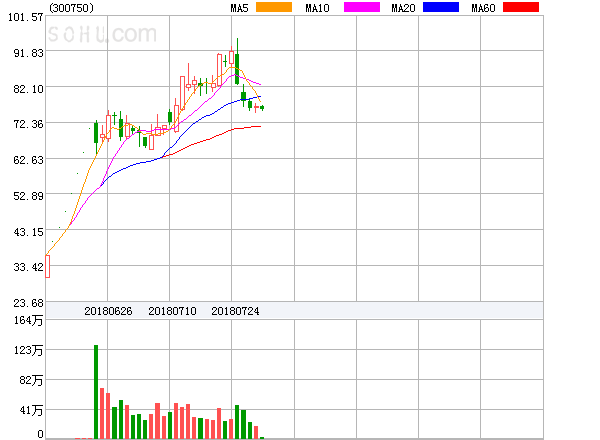600x440 pixels.
Task: Select the 20180724 date label
Action: [235, 311]
